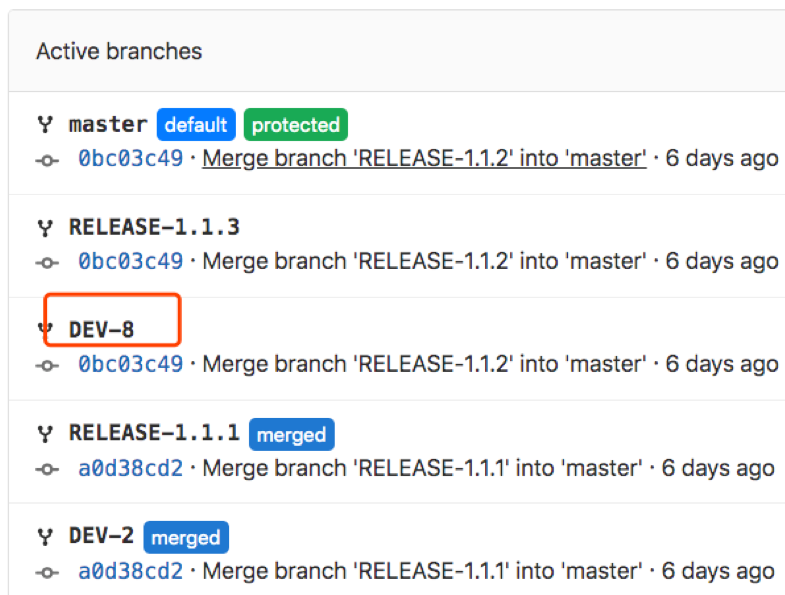Image resolution: width=785 pixels, height=595 pixels.
Task: Click the default badge on master
Action: [196, 125]
